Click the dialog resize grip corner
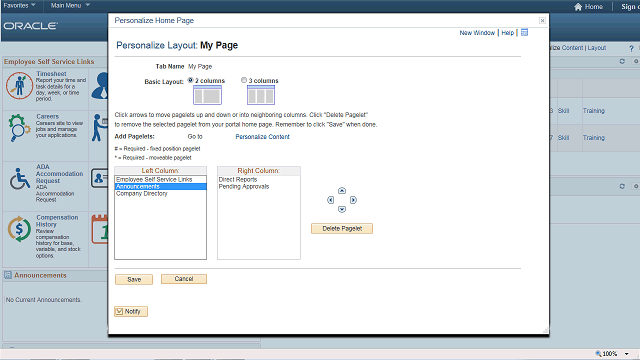Image resolution: width=640 pixels, height=360 pixels. (545, 330)
